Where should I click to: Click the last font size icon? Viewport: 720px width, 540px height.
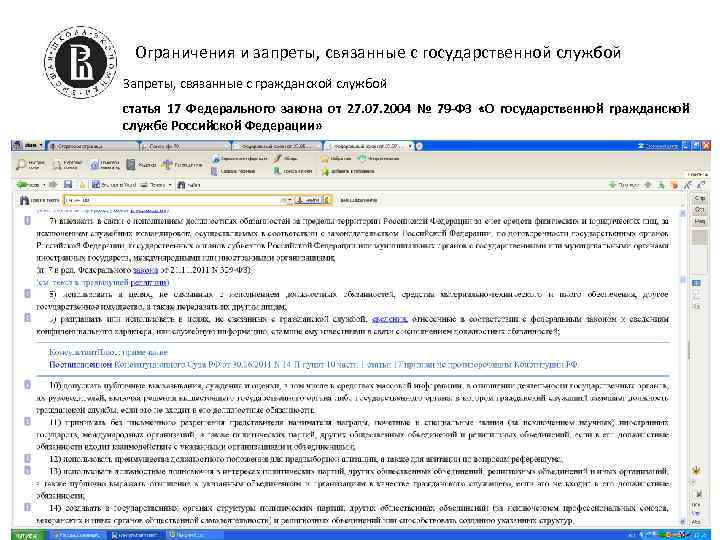tap(700, 185)
